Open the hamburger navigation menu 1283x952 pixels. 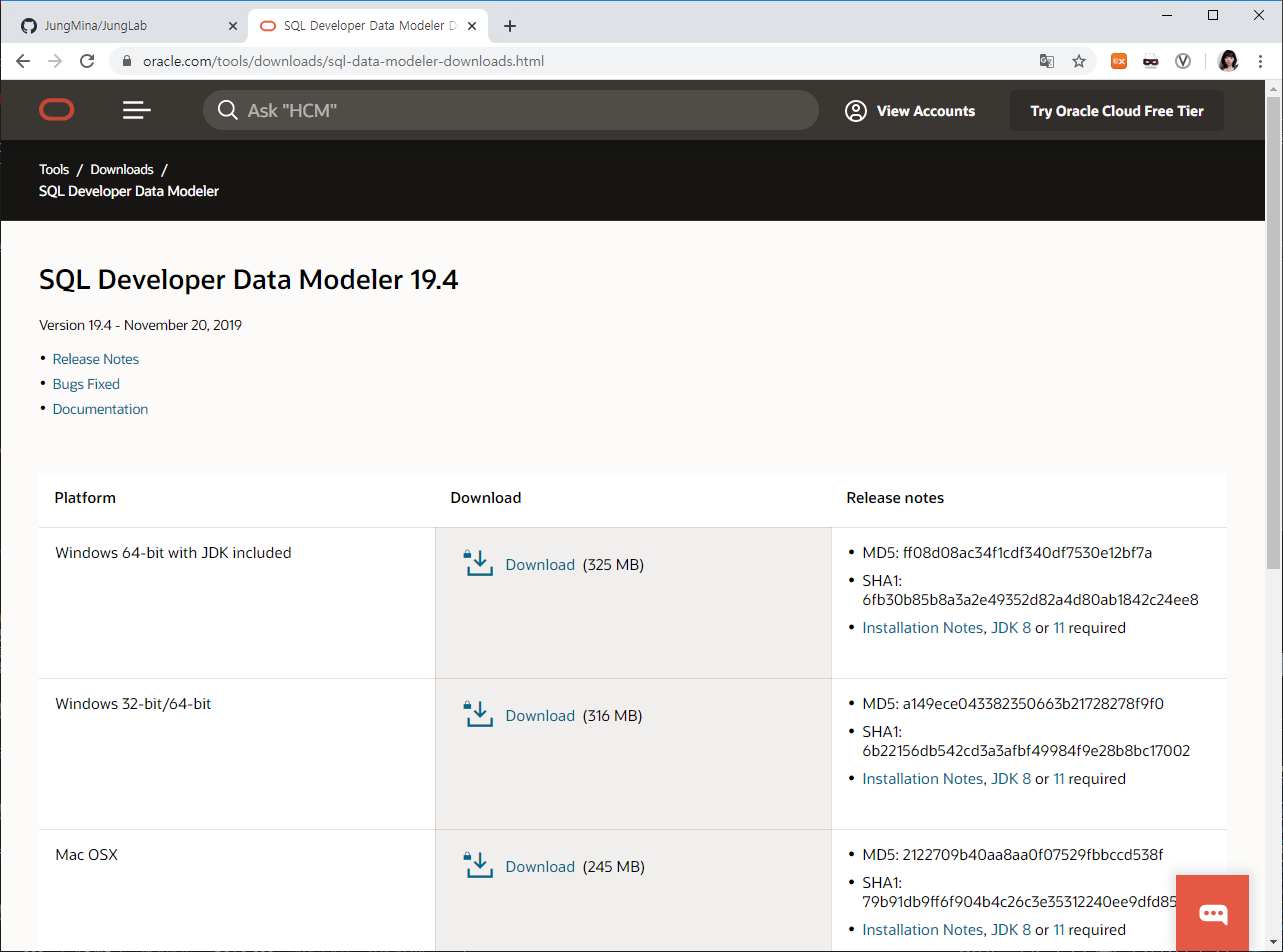[x=137, y=110]
